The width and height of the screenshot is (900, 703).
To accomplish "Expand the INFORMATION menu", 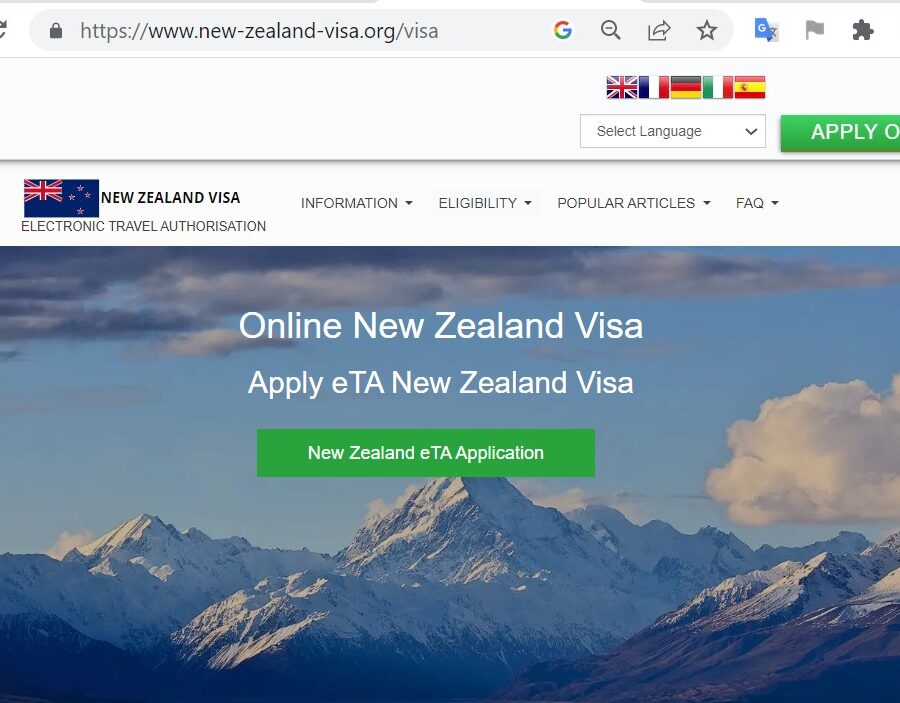I will pyautogui.click(x=356, y=203).
